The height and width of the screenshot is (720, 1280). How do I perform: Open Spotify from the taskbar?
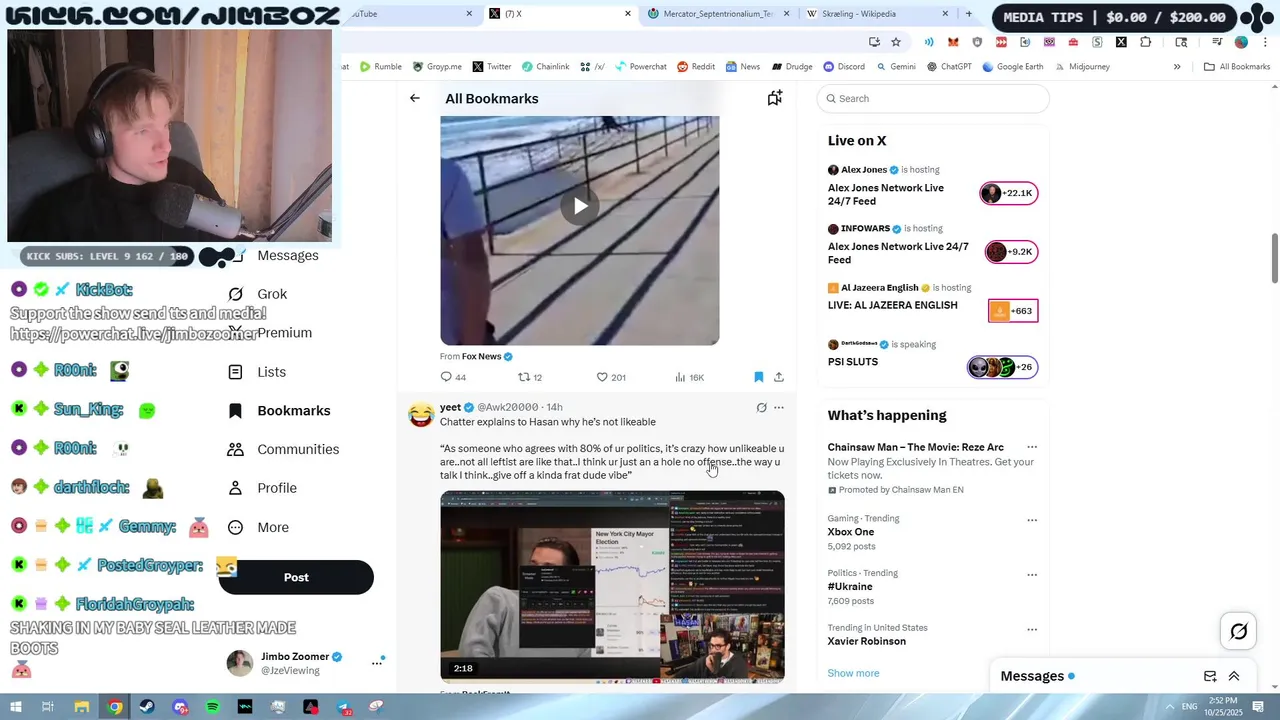tap(212, 707)
